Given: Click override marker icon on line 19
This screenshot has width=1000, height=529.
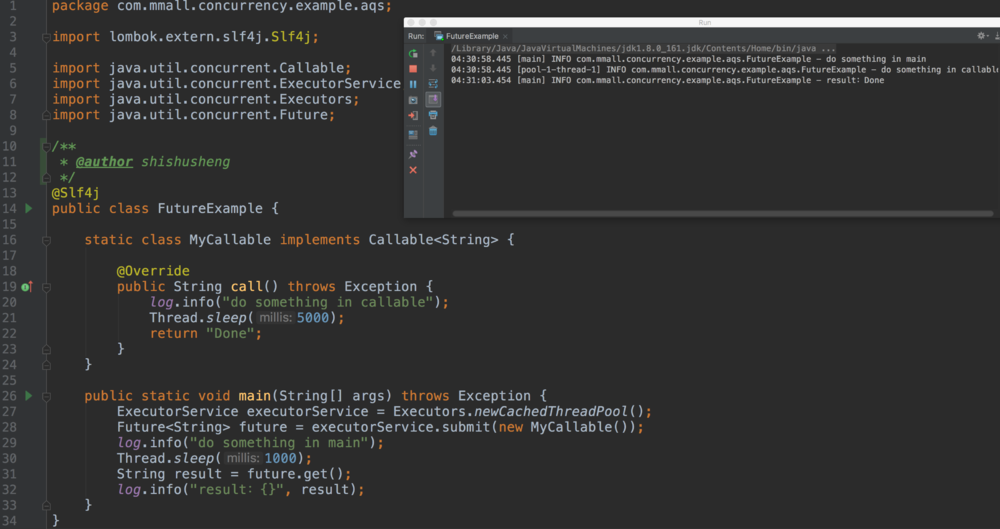Looking at the screenshot, I should click(27, 287).
